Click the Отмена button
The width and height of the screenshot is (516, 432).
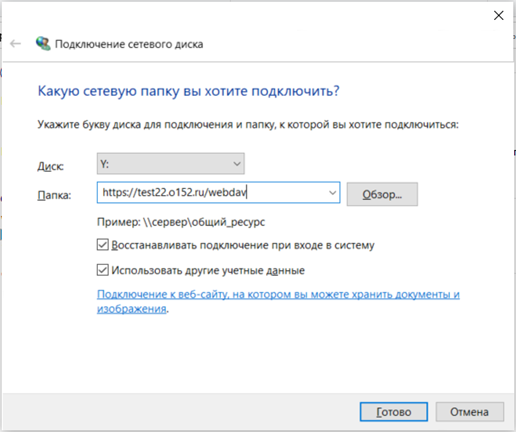(469, 412)
